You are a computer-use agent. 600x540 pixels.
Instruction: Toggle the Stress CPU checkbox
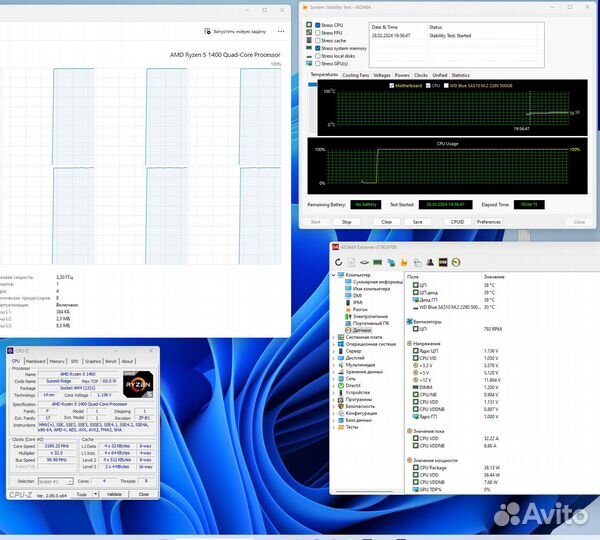pos(318,25)
